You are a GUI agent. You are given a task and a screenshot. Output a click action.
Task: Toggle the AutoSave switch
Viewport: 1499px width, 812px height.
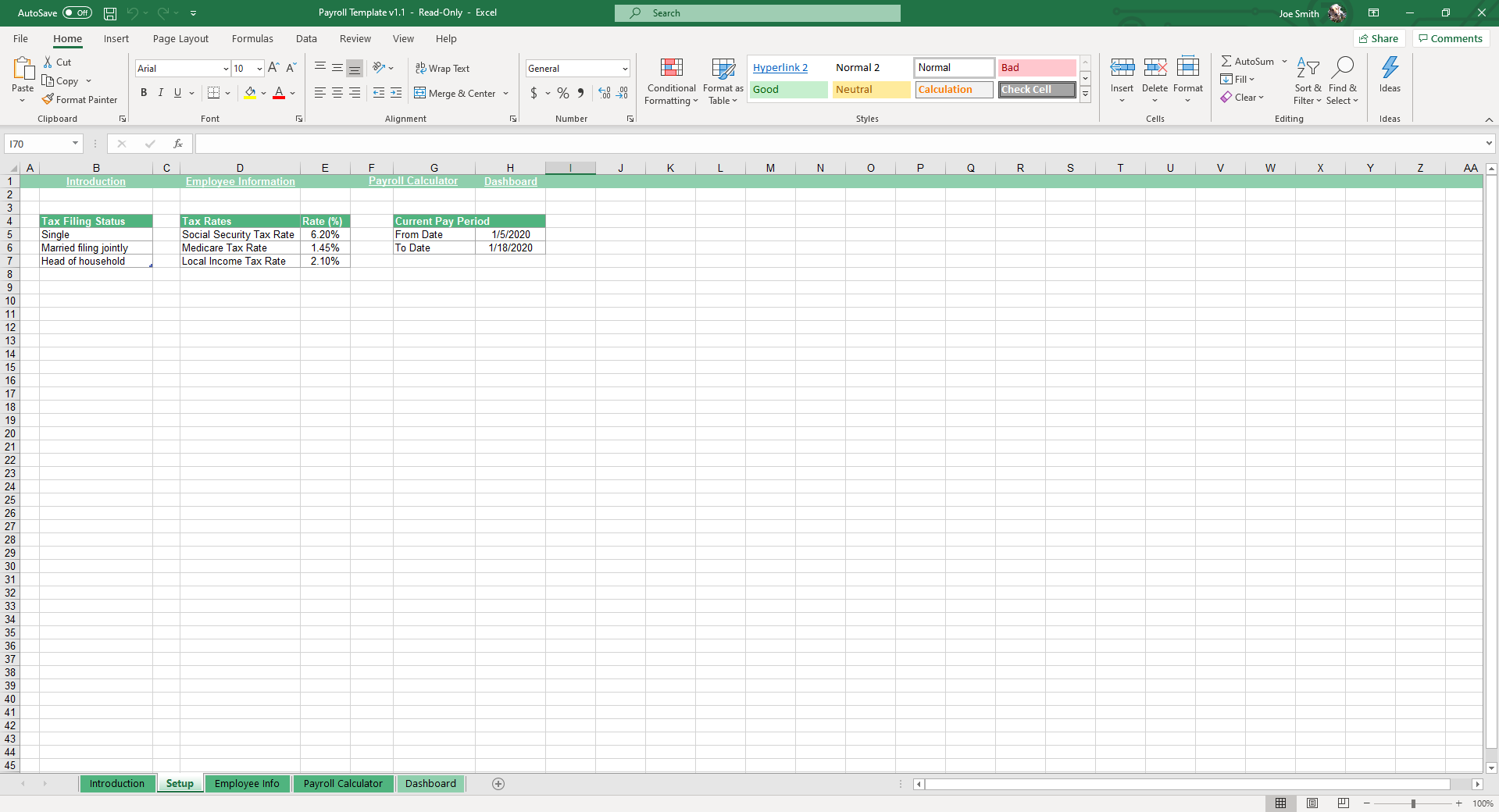click(x=77, y=13)
